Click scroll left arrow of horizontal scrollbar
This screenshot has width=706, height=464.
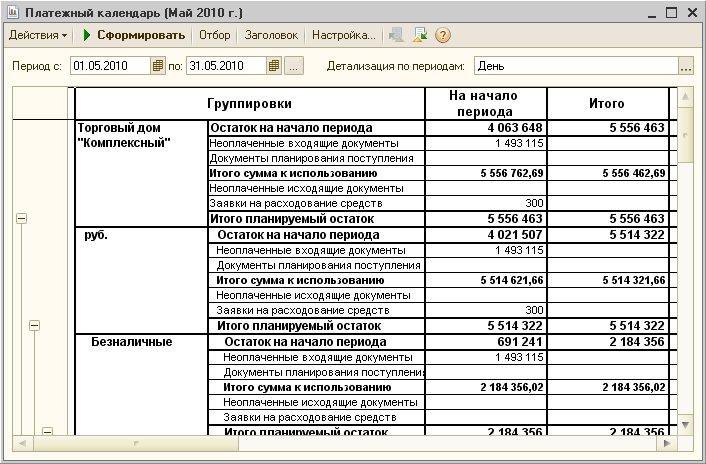tap(23, 444)
